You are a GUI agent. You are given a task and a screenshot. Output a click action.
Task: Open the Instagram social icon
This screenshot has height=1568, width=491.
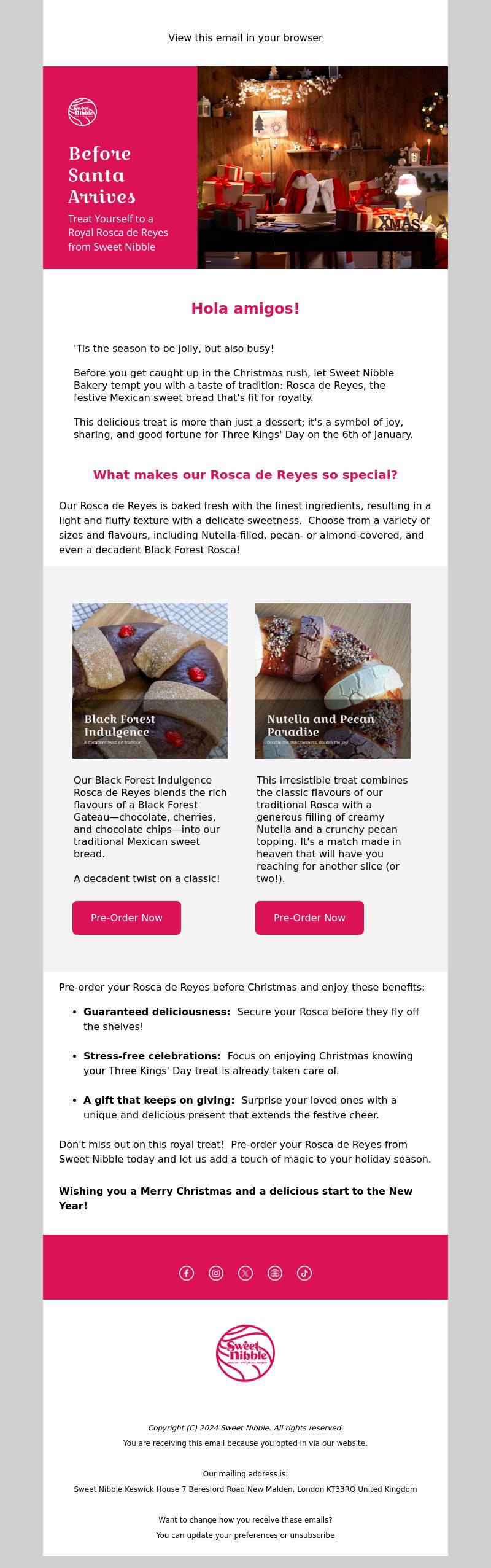click(x=216, y=1273)
